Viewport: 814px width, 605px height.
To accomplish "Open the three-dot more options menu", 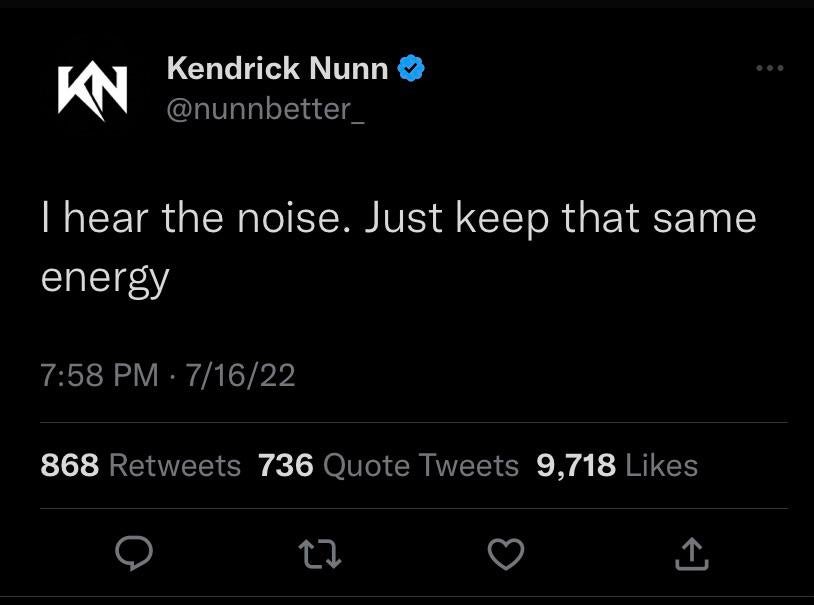I will point(769,68).
